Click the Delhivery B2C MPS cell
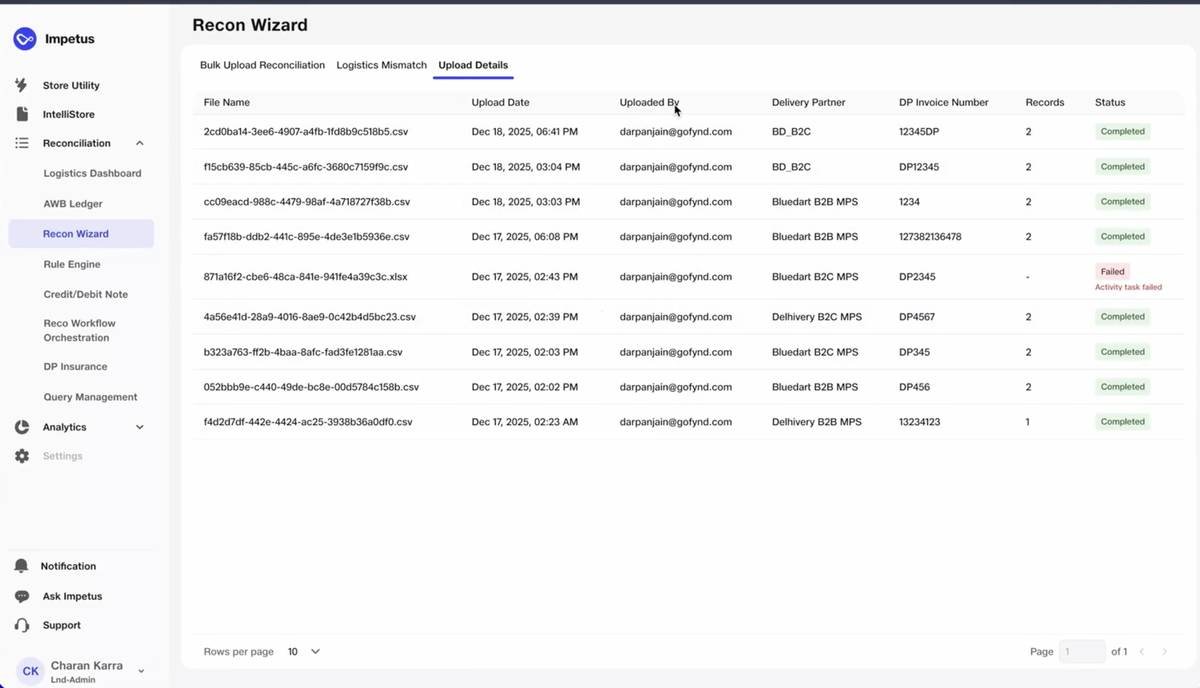This screenshot has height=688, width=1200. 817,317
